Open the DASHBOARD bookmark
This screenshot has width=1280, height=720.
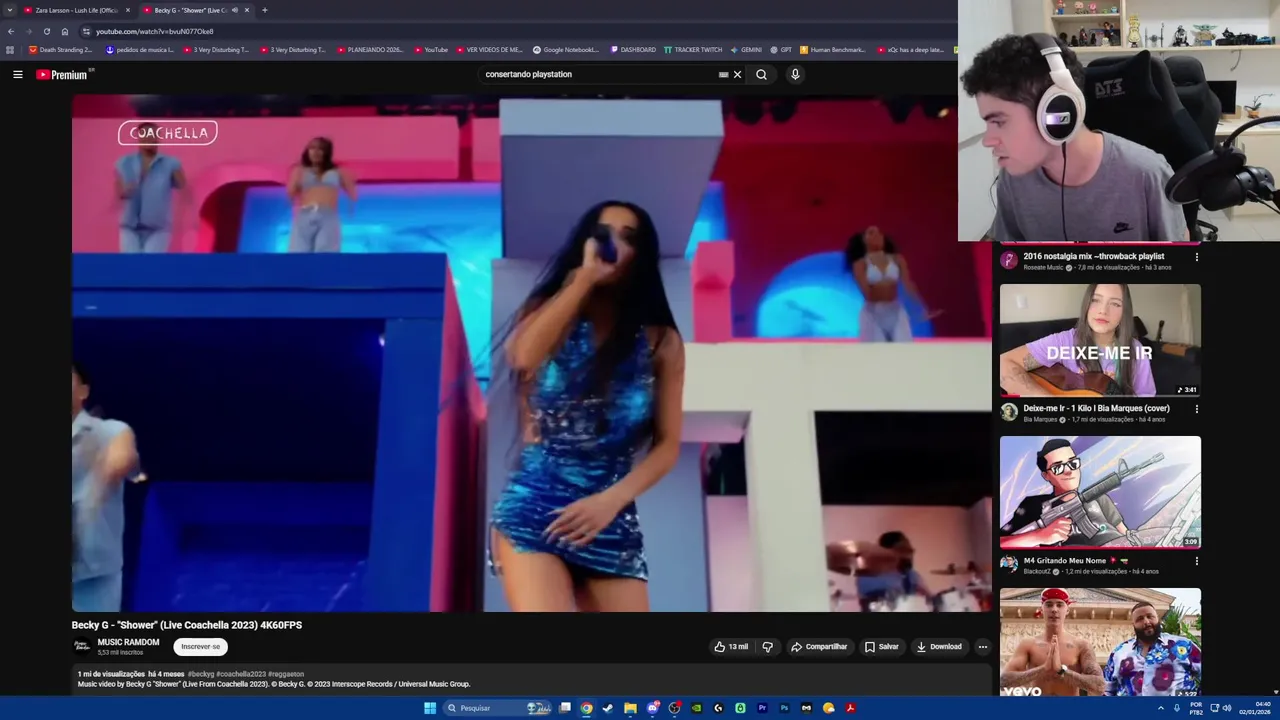(633, 50)
